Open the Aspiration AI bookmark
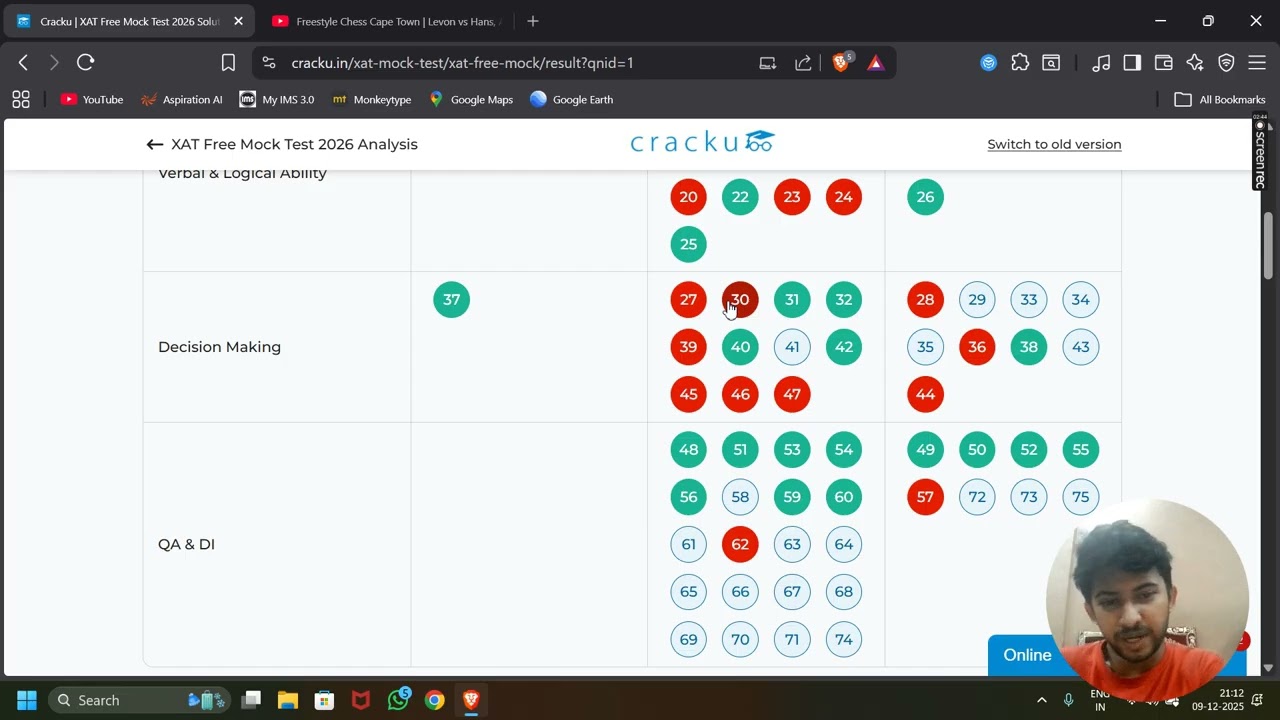Screen dimensions: 1280x720 coord(182,99)
